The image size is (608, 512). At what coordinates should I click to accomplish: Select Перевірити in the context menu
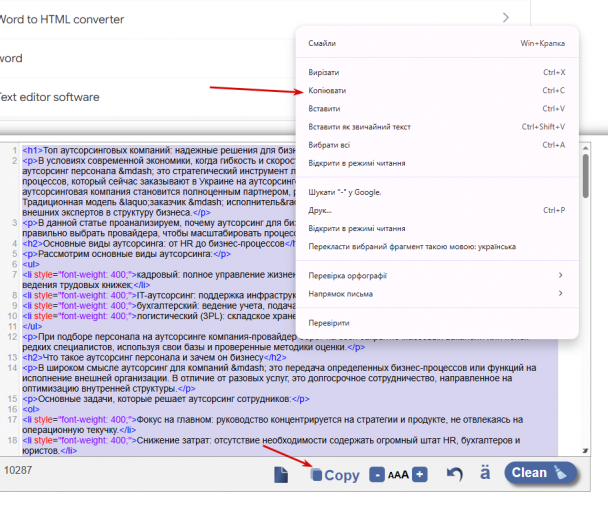coord(437,323)
